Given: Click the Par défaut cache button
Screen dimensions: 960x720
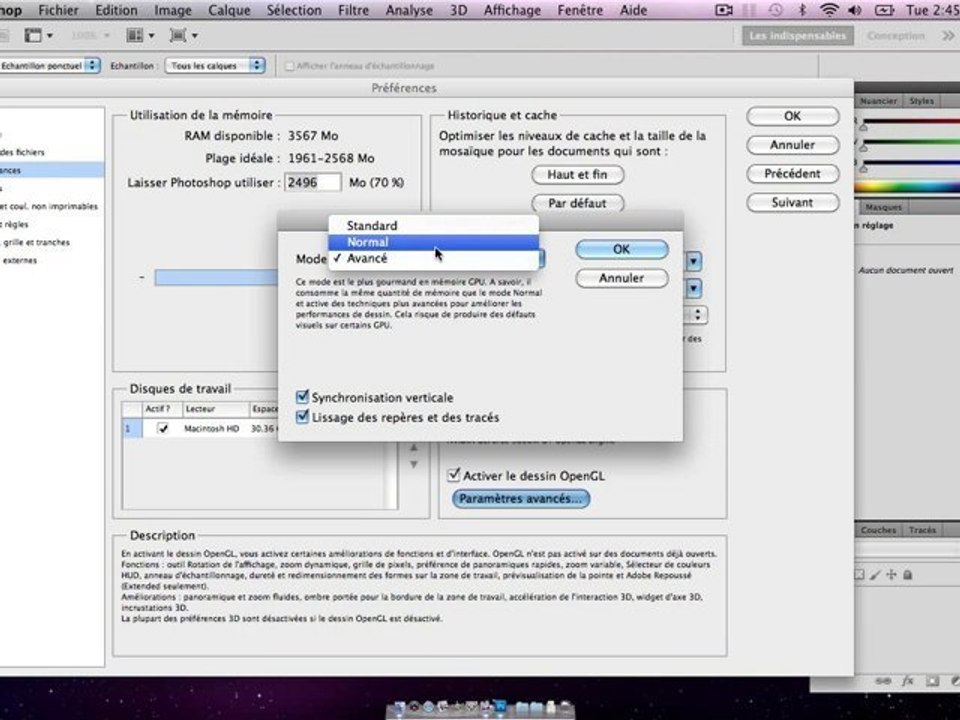Looking at the screenshot, I should pos(577,203).
